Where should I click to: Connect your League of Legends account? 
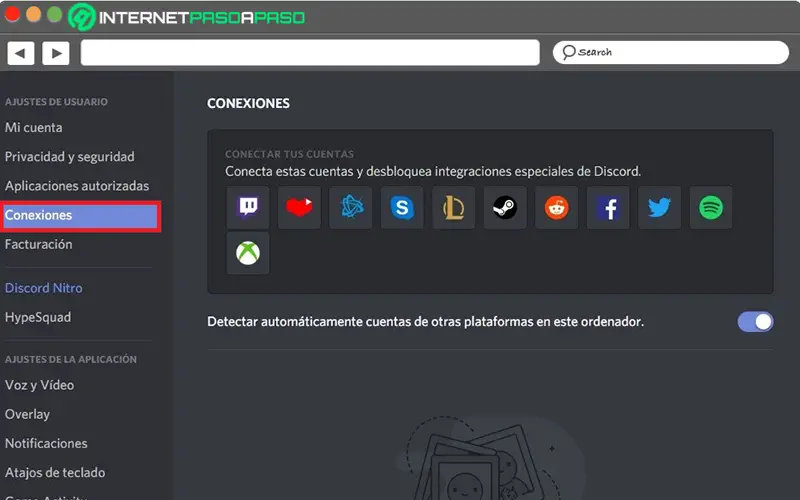tap(454, 207)
